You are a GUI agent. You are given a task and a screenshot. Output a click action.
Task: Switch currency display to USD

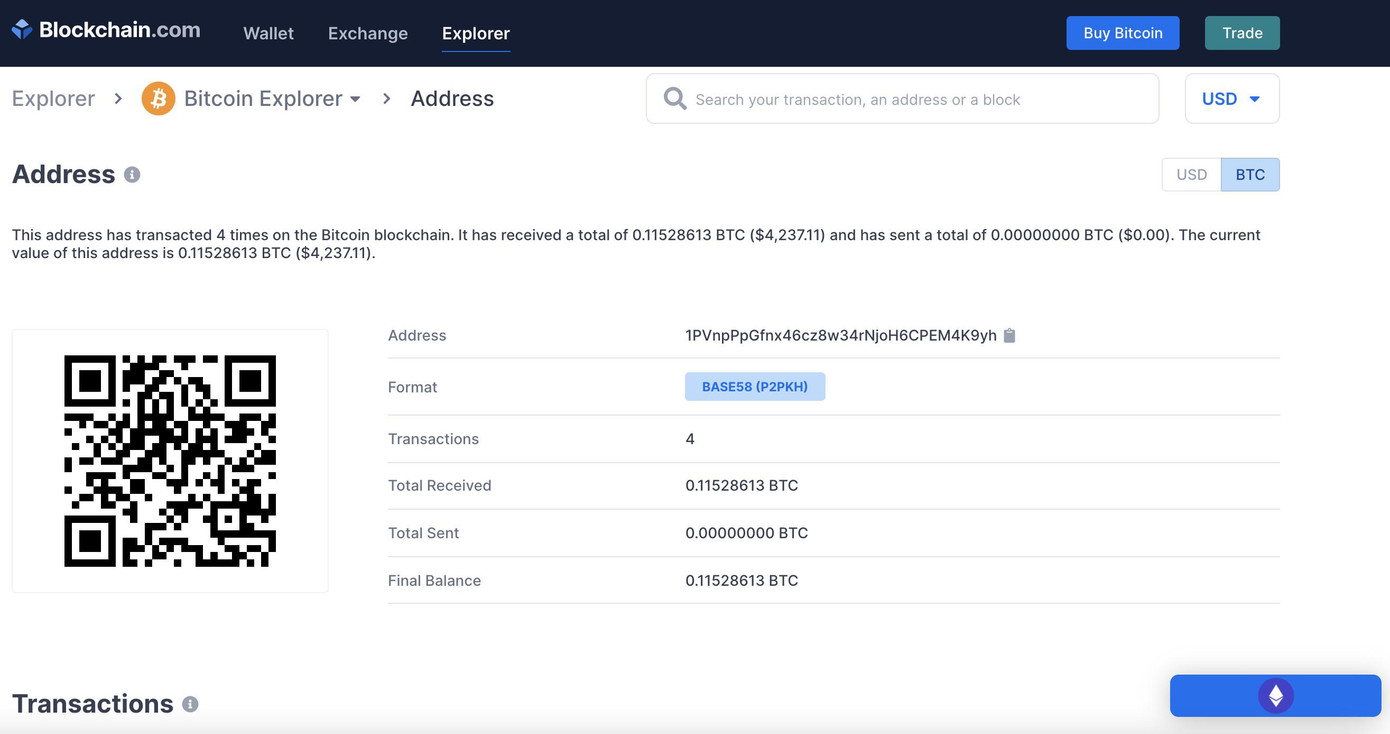click(1190, 174)
